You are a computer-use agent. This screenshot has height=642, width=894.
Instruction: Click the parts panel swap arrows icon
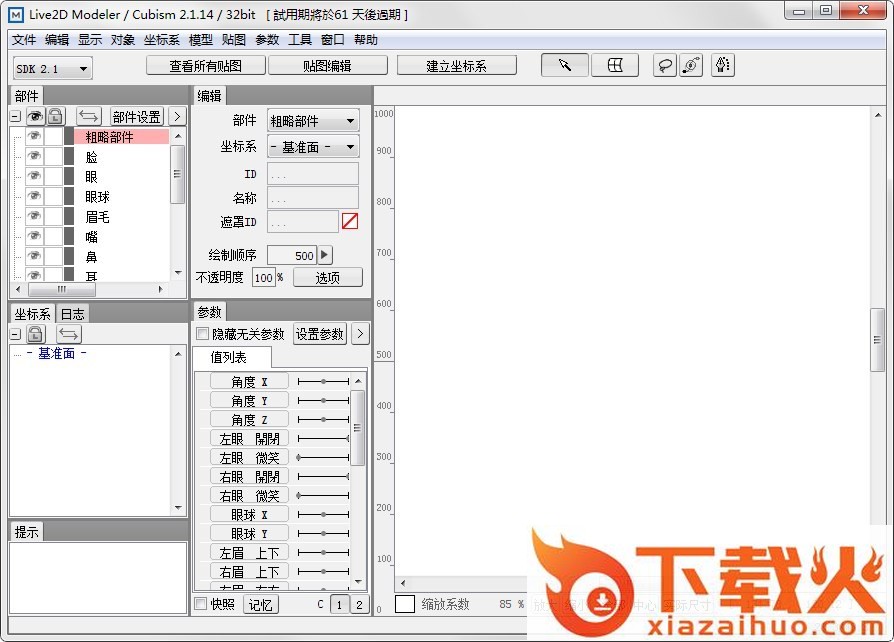[x=88, y=116]
